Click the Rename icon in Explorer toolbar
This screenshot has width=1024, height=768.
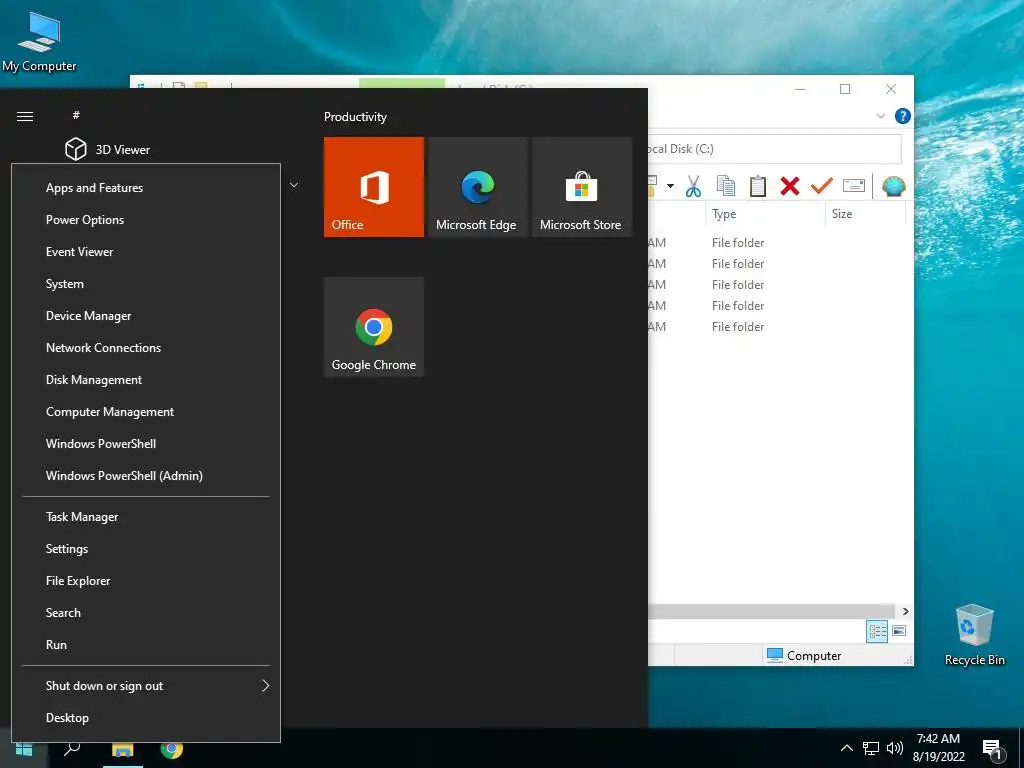[854, 186]
